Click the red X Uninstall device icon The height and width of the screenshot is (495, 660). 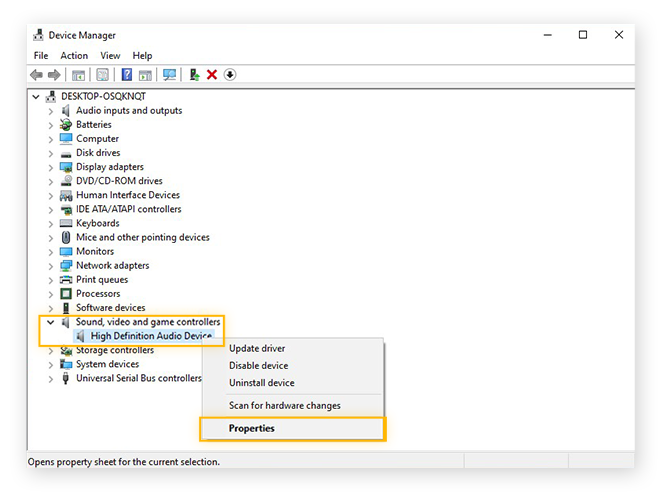tap(212, 75)
